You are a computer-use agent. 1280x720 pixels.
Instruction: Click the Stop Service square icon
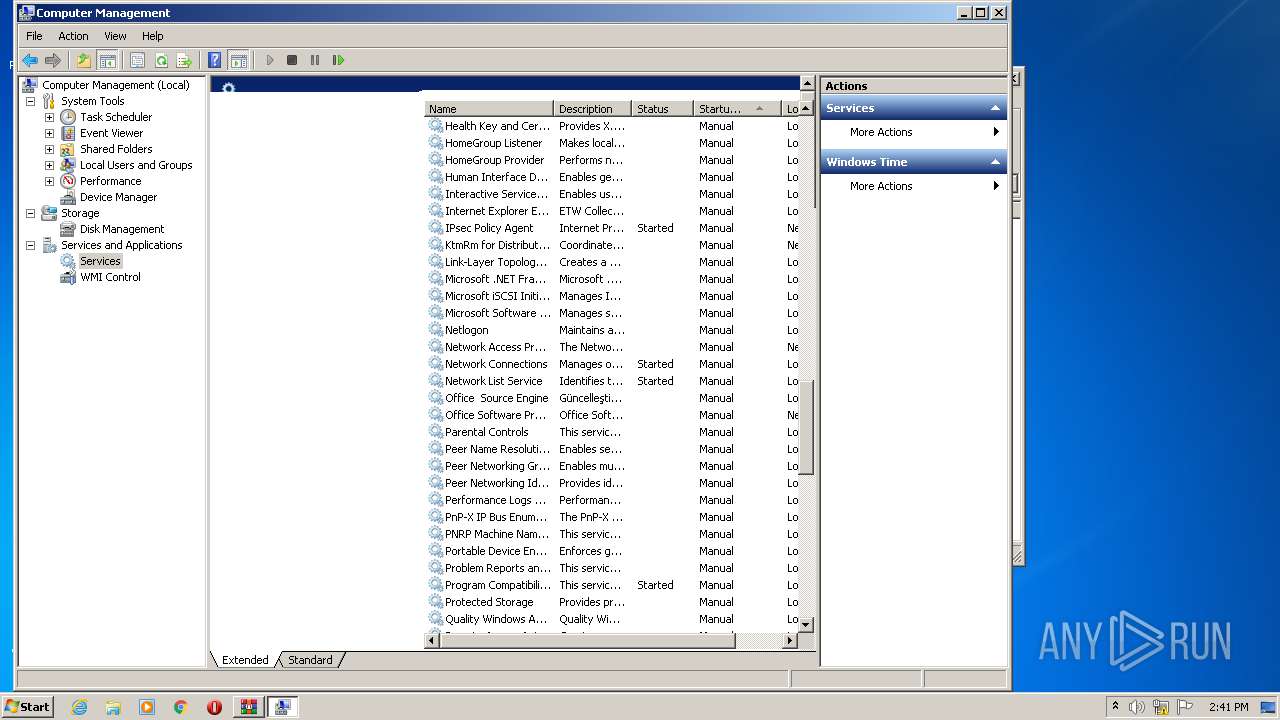pos(292,60)
